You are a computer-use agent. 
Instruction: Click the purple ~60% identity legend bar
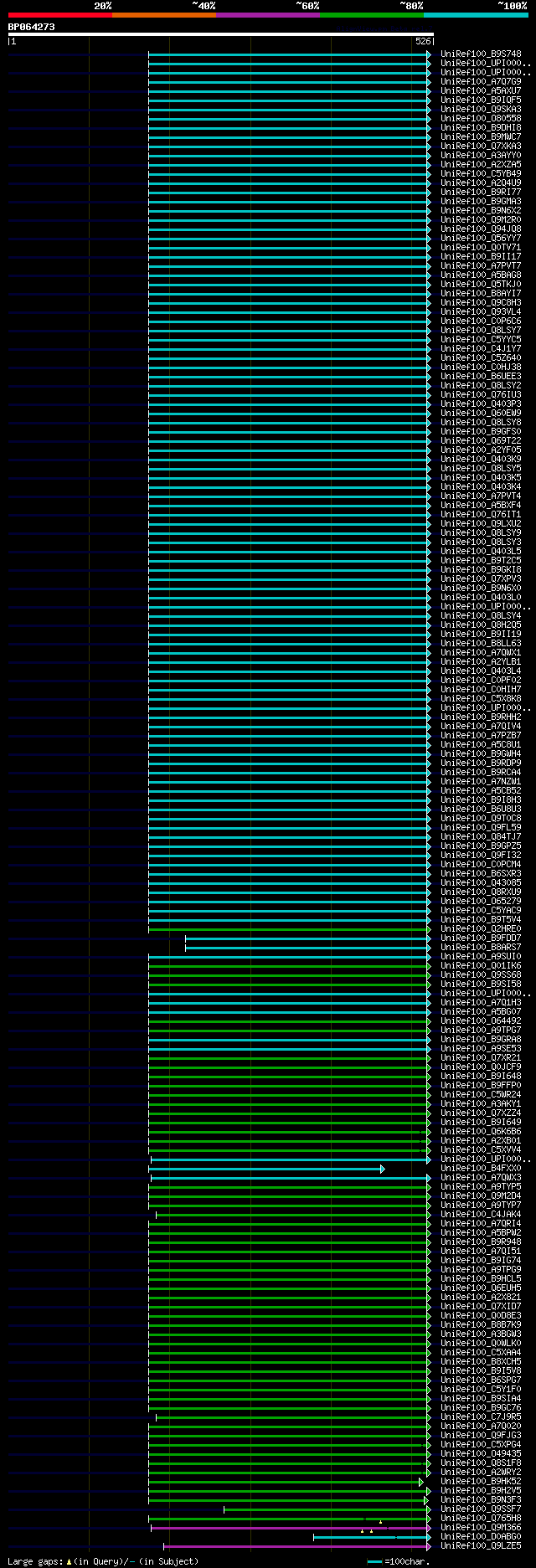[x=267, y=15]
